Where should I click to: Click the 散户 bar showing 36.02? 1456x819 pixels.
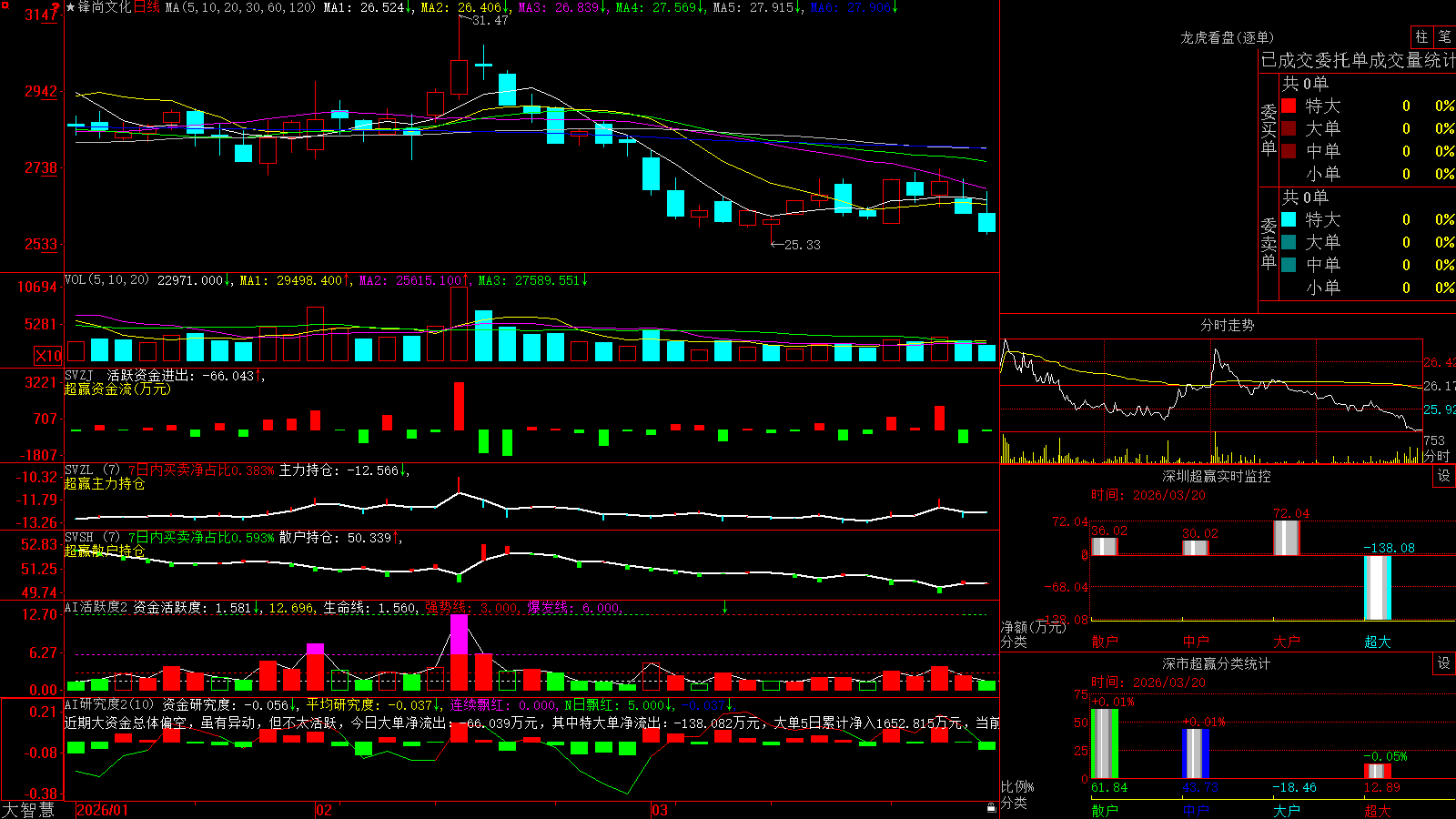1104,546
